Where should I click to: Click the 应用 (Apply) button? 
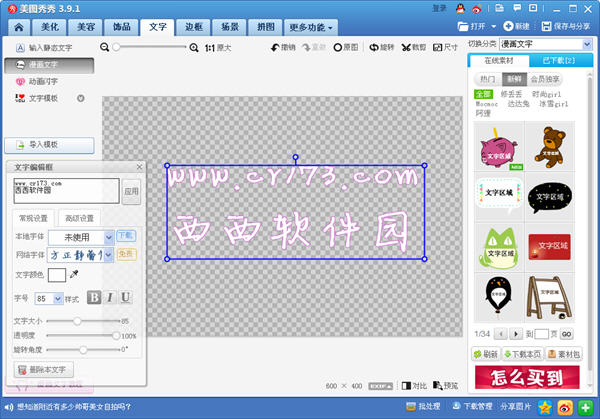pos(131,189)
